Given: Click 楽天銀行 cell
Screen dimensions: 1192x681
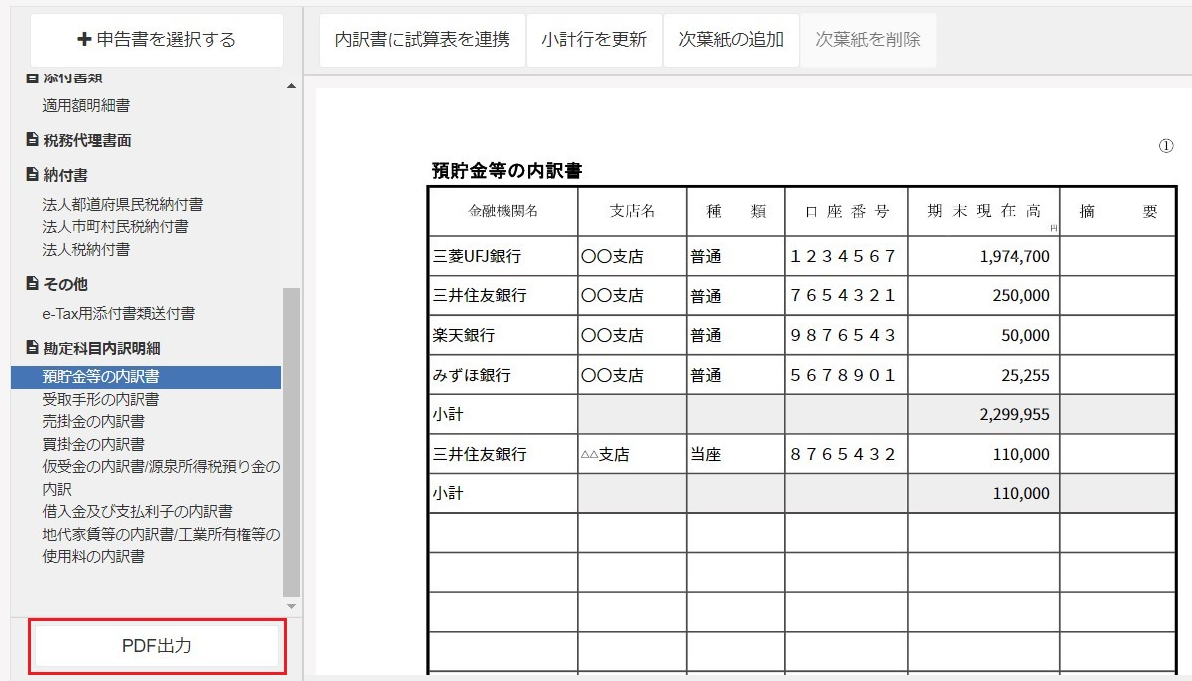Looking at the screenshot, I should tap(503, 335).
